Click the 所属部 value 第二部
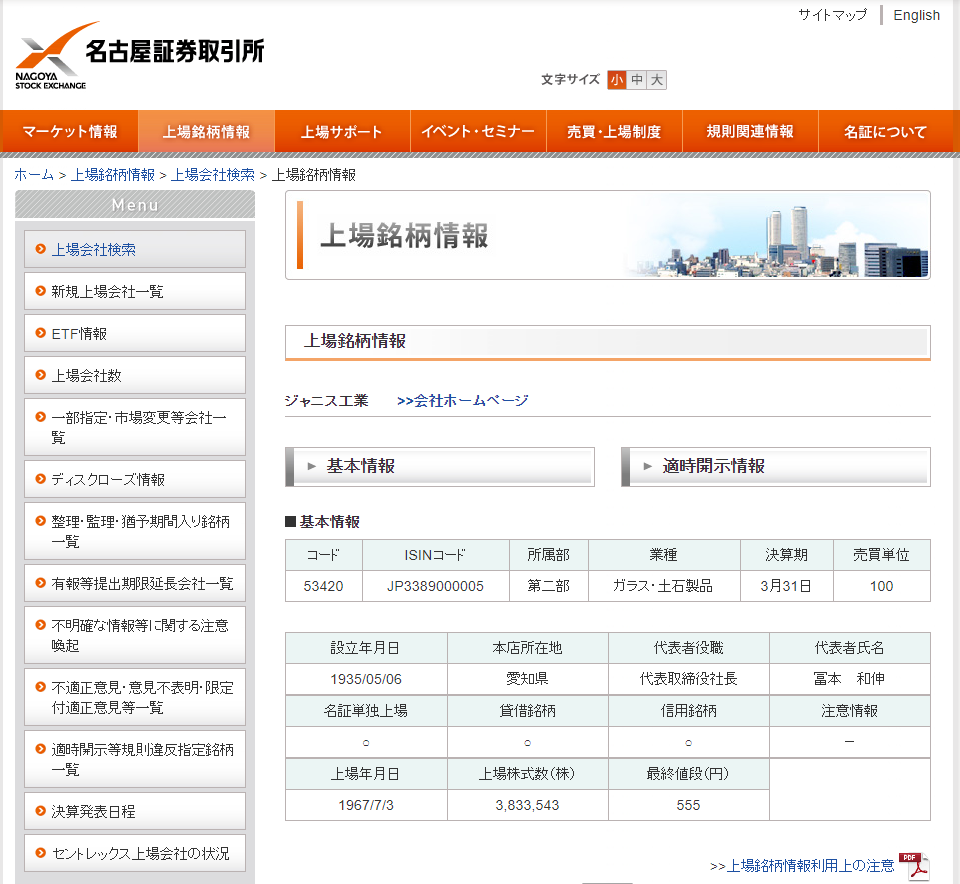Viewport: 960px width, 884px height. pos(549,586)
